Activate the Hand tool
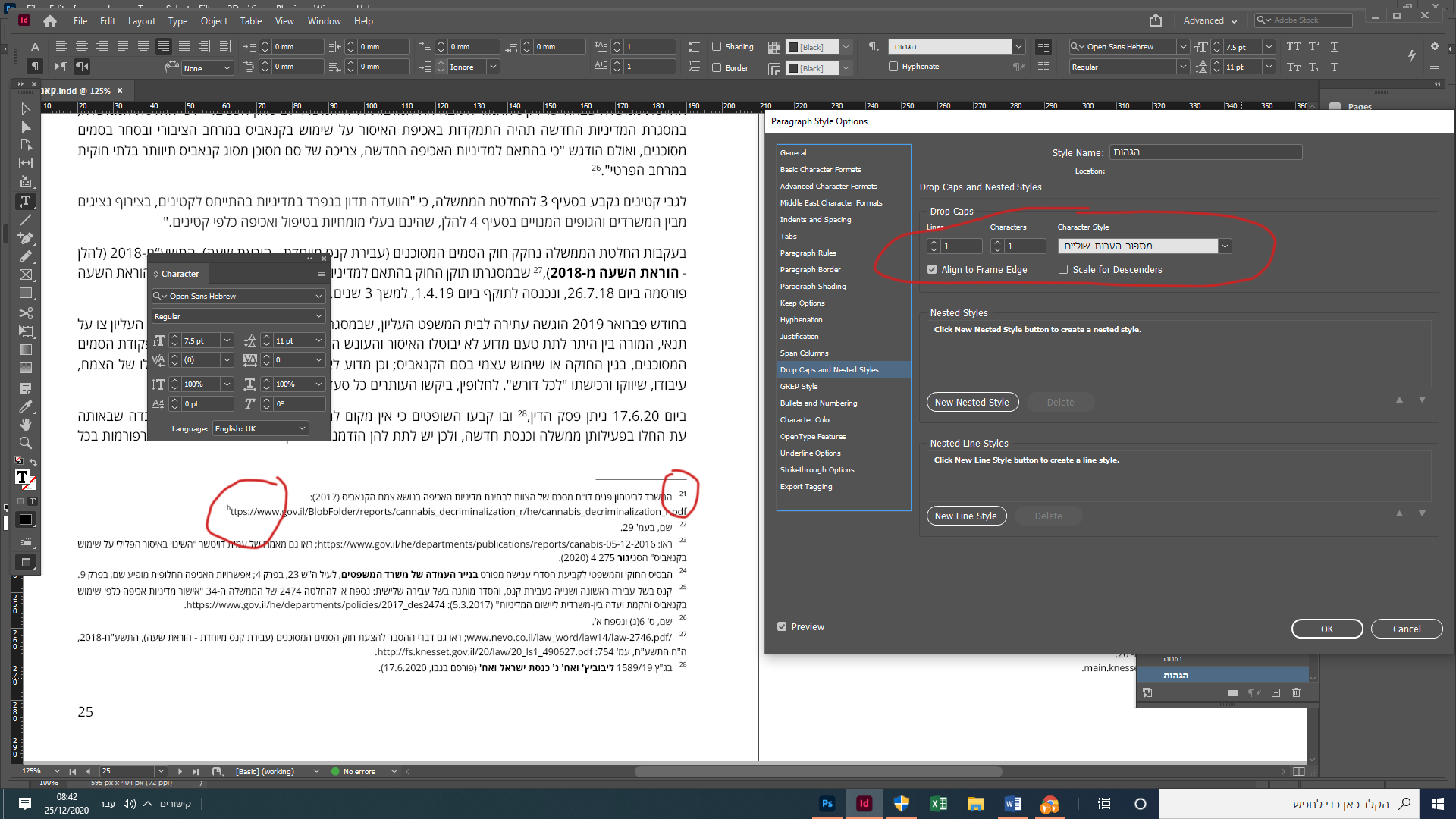Viewport: 1456px width, 819px height. (x=25, y=425)
